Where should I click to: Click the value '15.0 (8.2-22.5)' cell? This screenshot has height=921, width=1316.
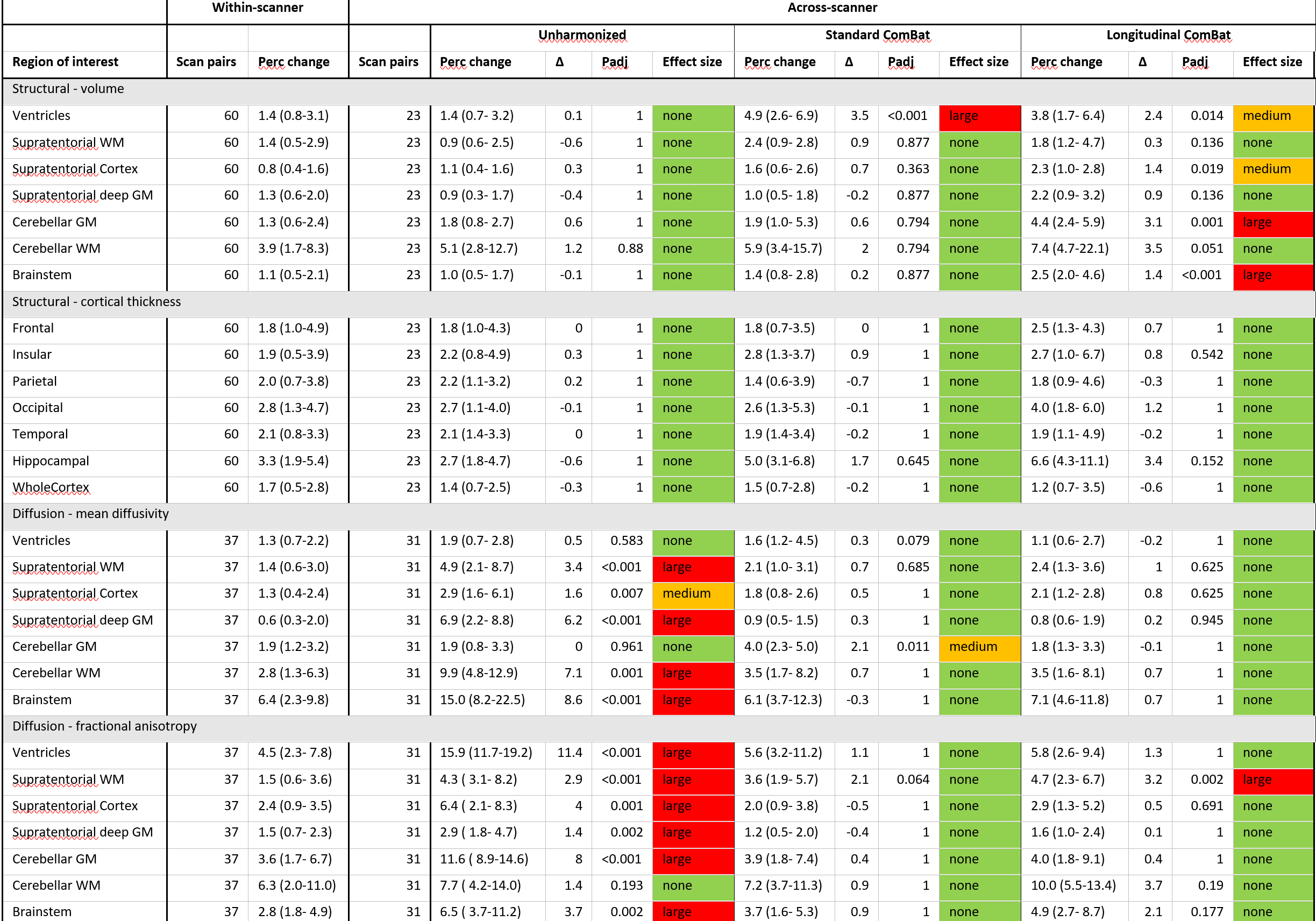[x=482, y=700]
